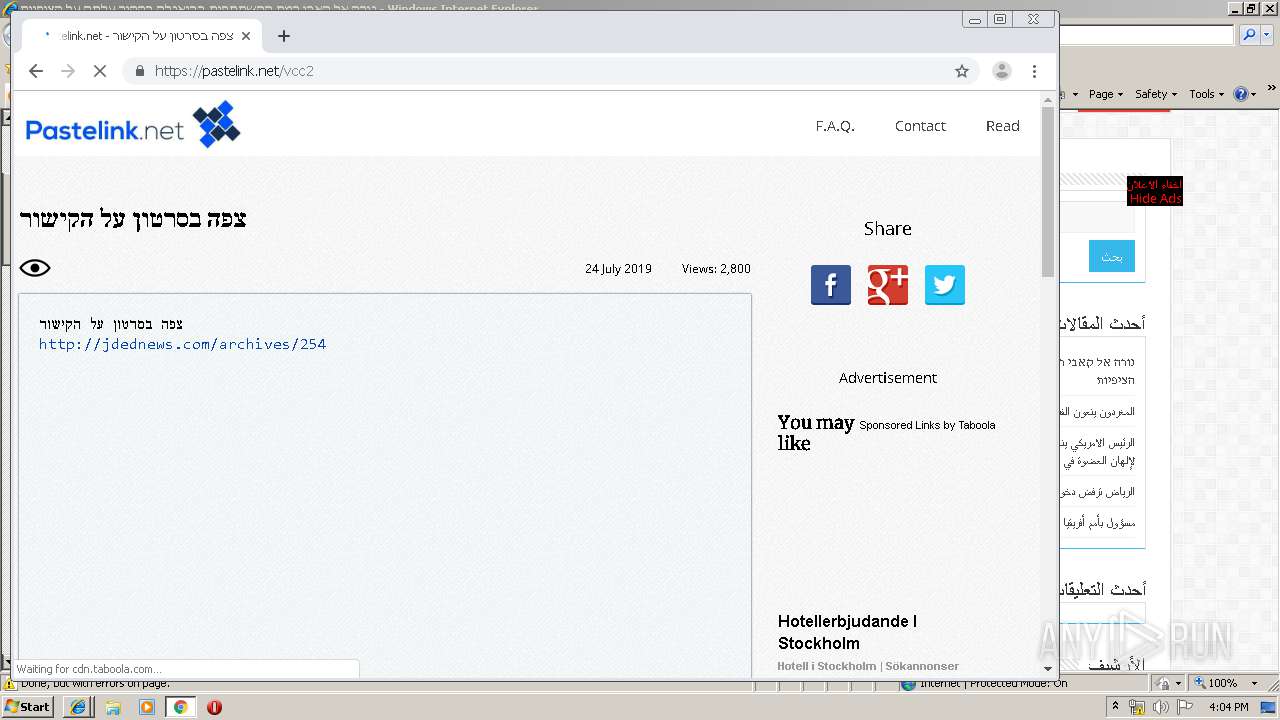This screenshot has height=720, width=1280.
Task: Select the pastelink.net tab
Action: pyautogui.click(x=140, y=36)
